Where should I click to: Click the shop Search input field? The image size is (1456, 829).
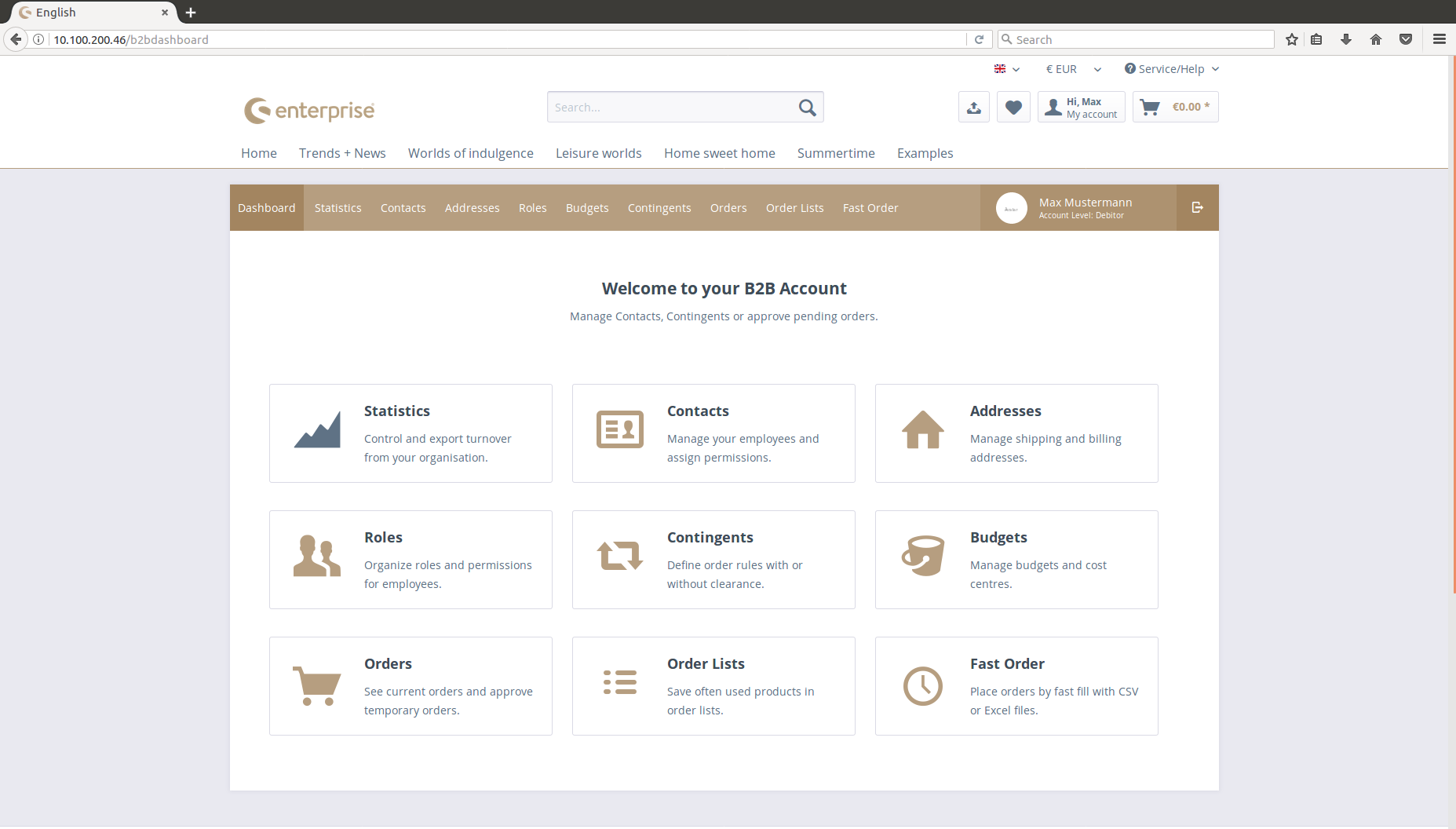tap(671, 108)
